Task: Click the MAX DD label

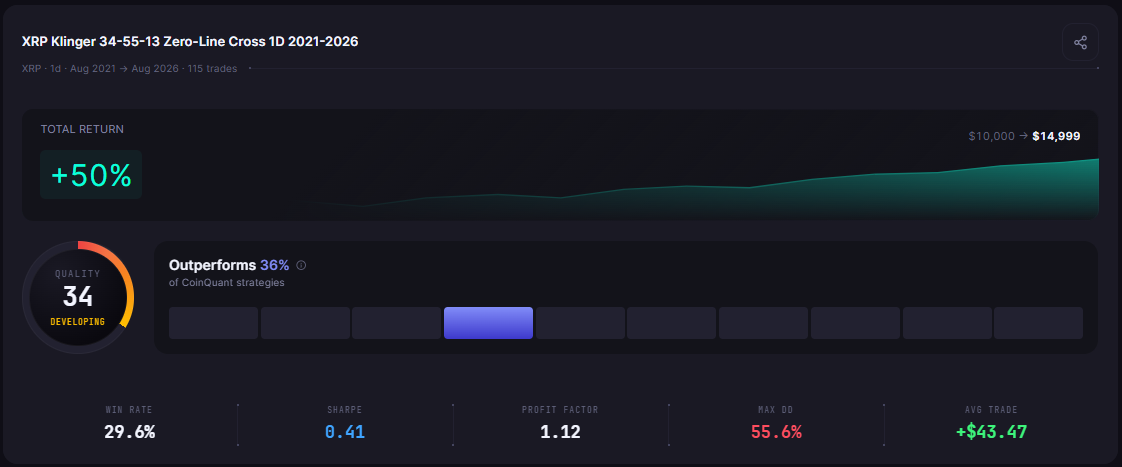Action: click(776, 410)
